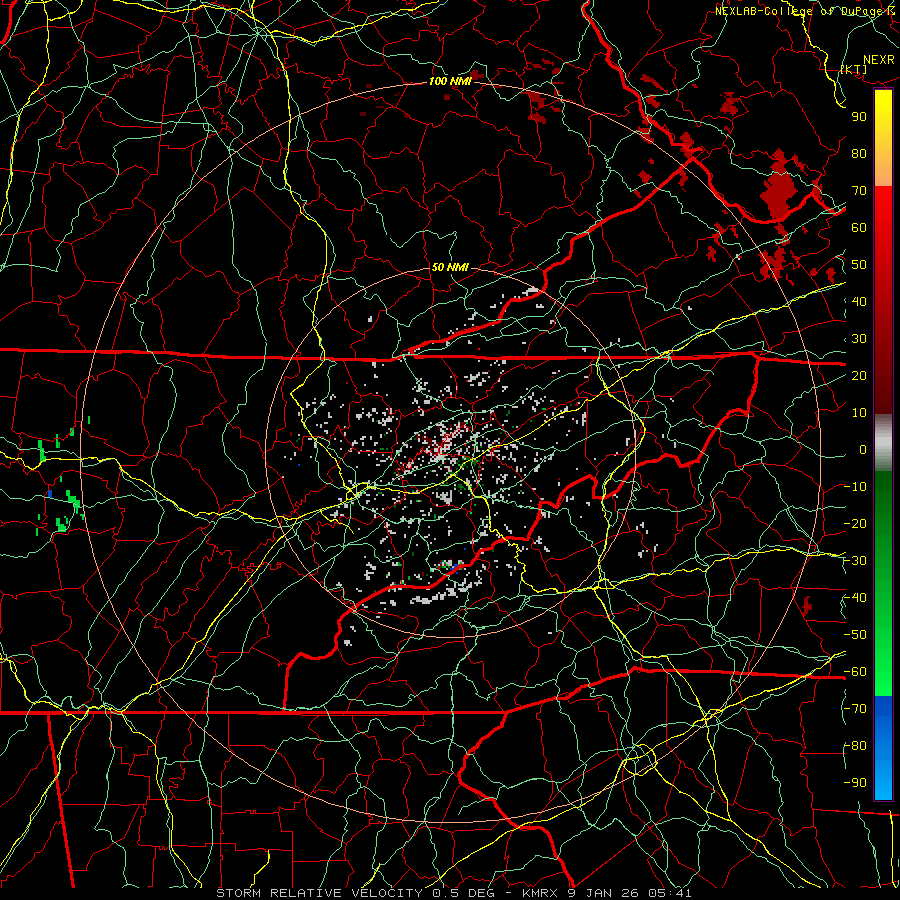900x900 pixels.
Task: Click the large dark red echo in the northeast
Action: pyautogui.click(x=779, y=192)
